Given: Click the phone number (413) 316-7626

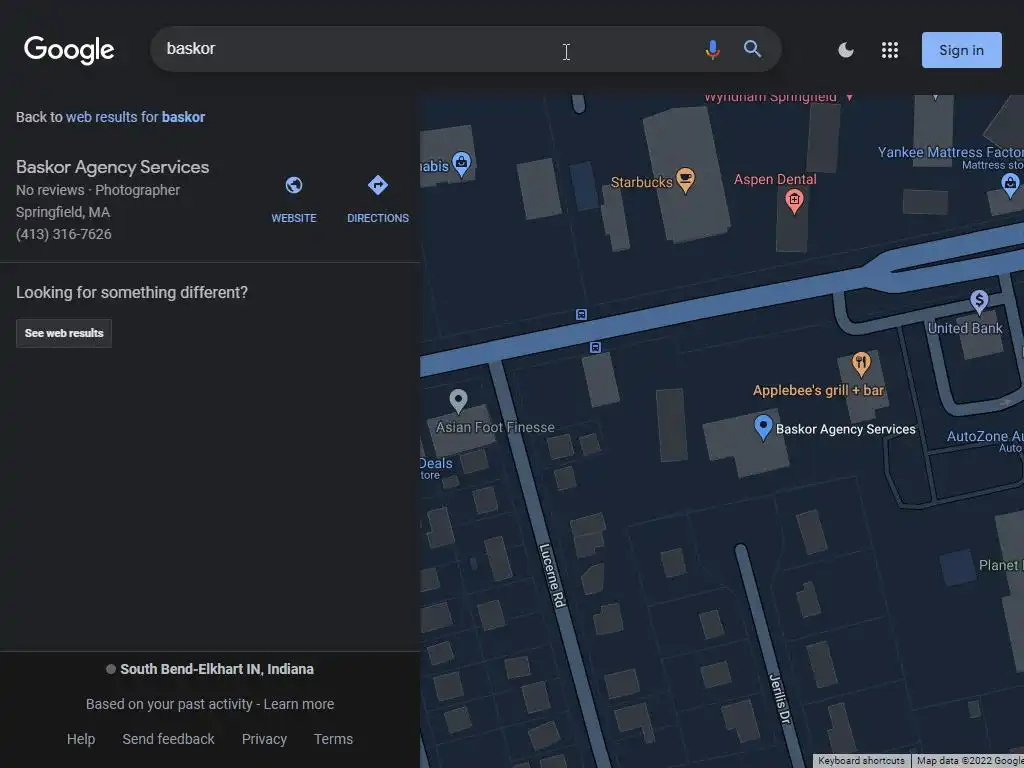Looking at the screenshot, I should [63, 234].
